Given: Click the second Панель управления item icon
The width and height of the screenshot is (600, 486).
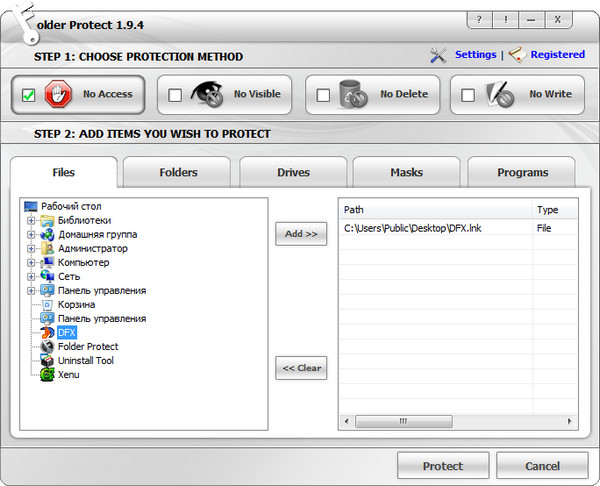Looking at the screenshot, I should pos(47,318).
